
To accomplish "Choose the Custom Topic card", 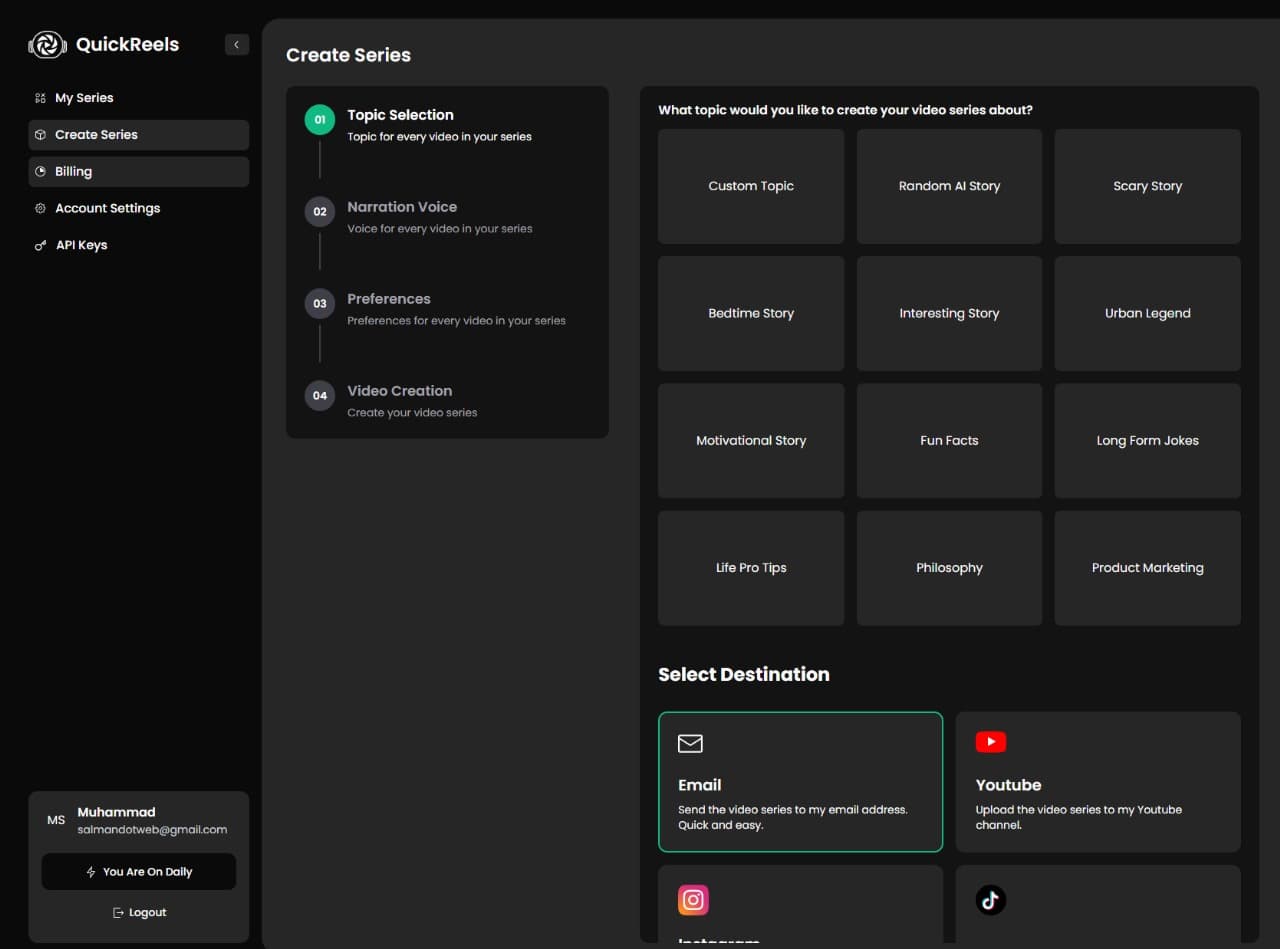I will click(751, 186).
